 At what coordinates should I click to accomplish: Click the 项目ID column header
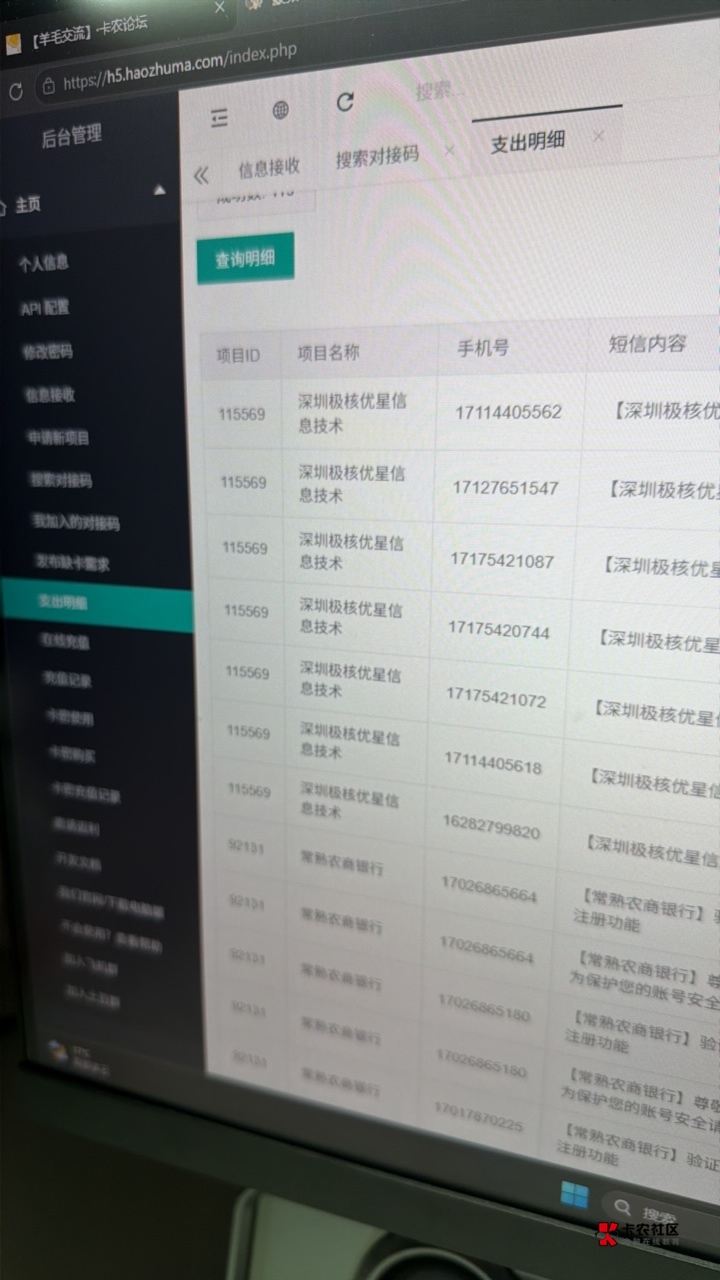click(238, 355)
